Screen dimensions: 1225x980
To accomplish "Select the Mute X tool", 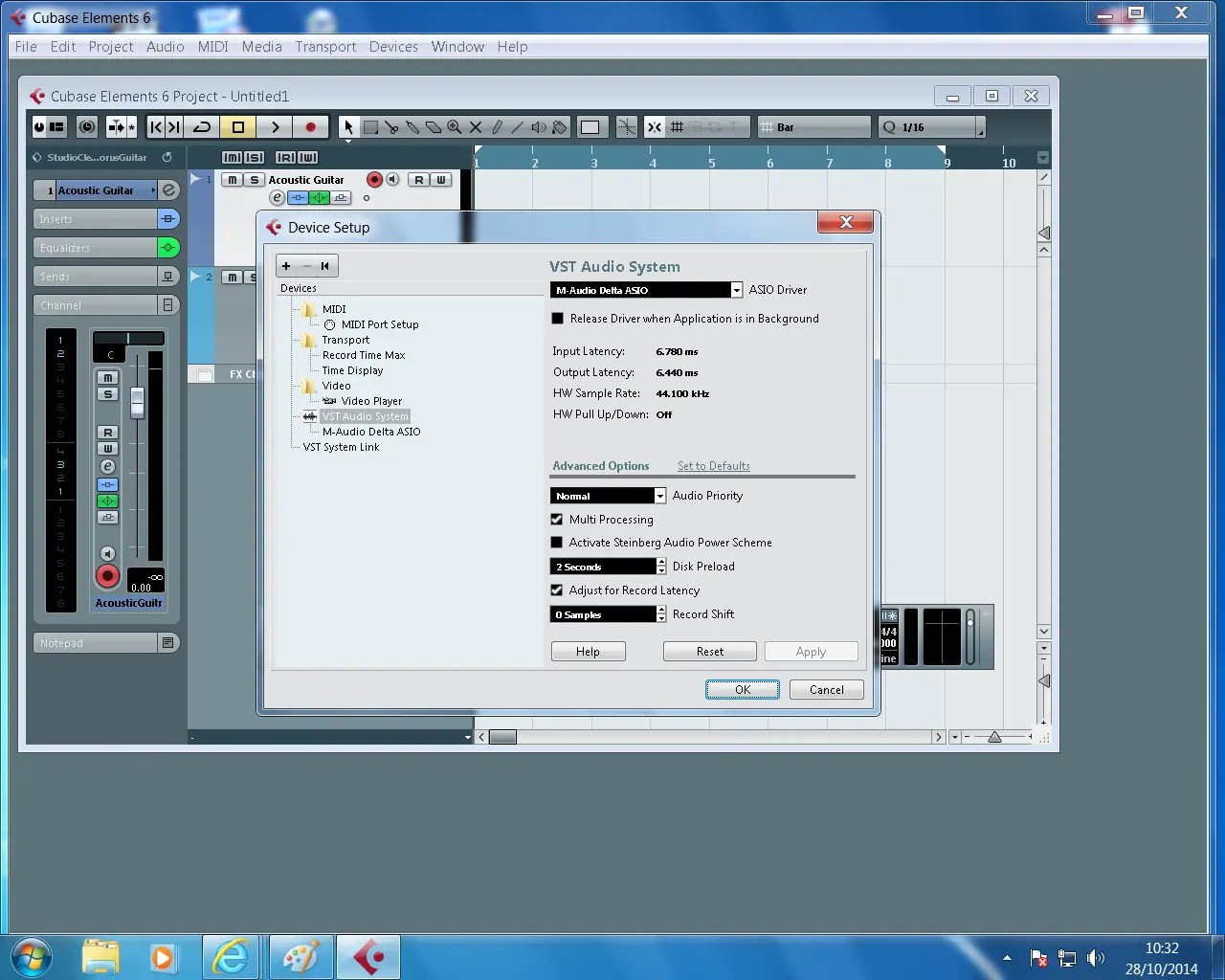I will point(476,126).
